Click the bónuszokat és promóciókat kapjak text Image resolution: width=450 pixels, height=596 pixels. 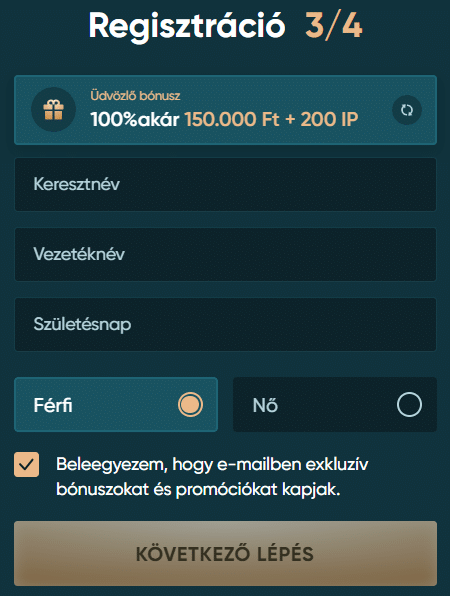(198, 490)
